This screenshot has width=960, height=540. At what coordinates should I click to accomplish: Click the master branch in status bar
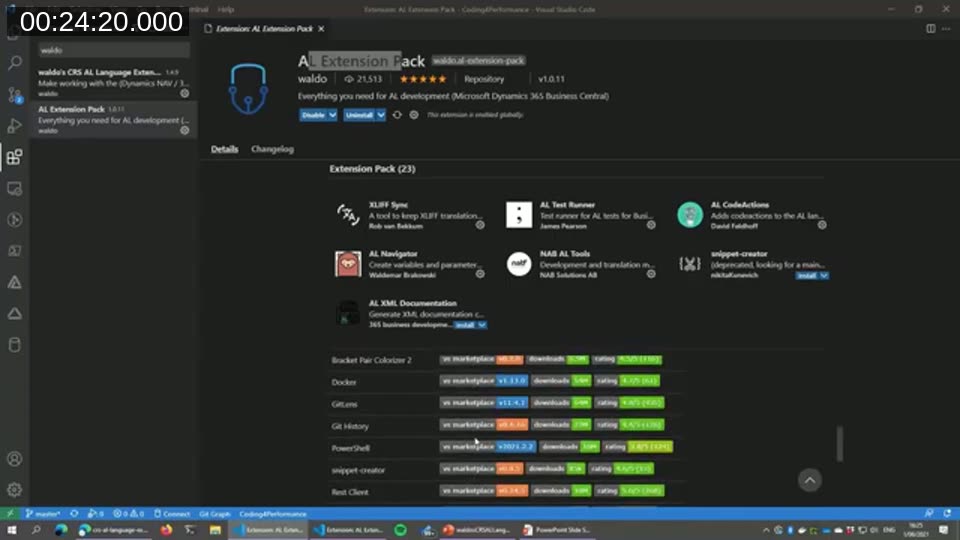pos(42,514)
